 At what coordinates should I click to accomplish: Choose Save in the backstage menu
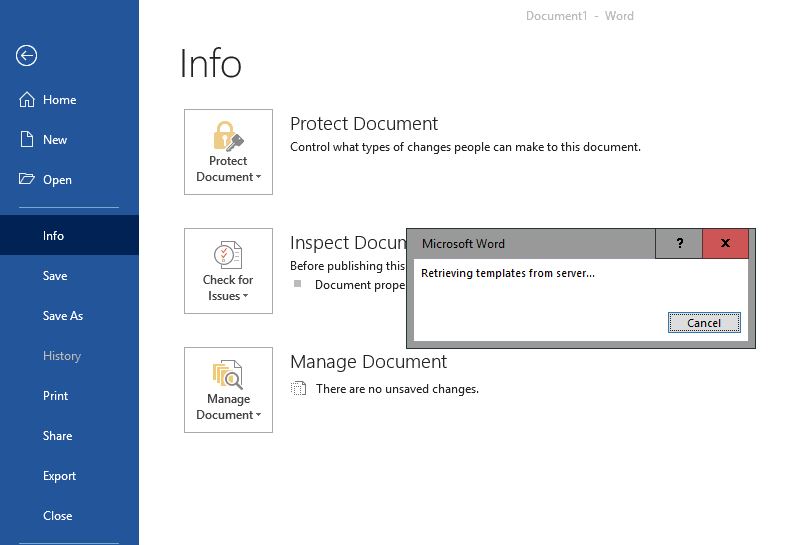[69, 276]
